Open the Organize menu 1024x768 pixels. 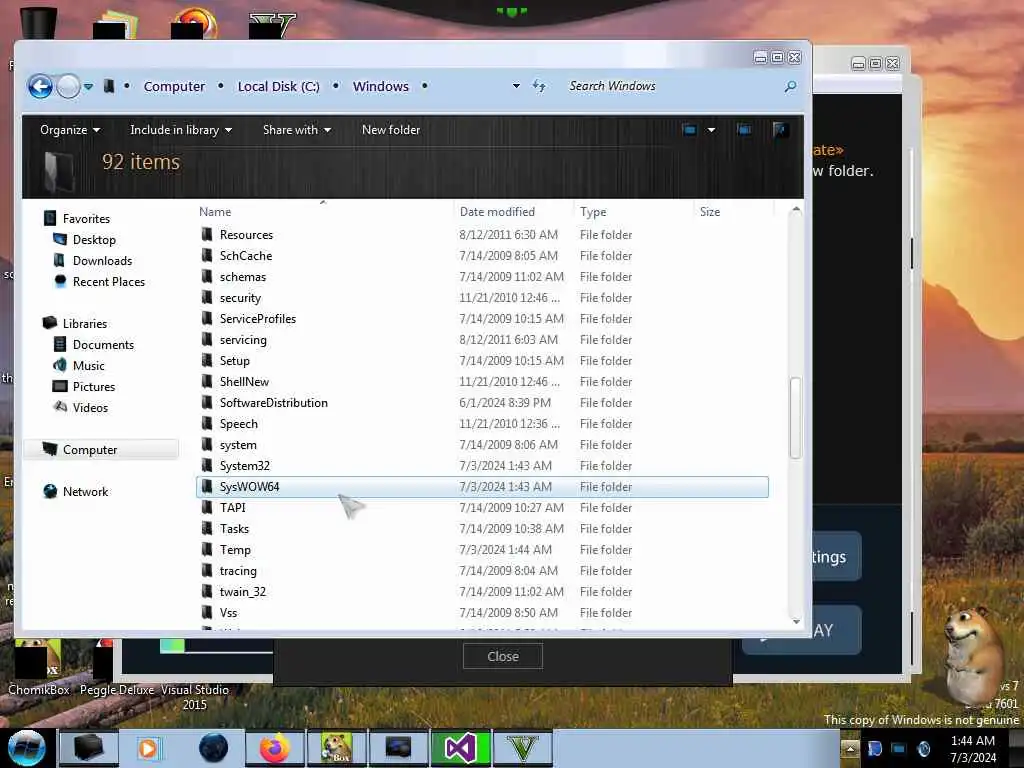[70, 130]
